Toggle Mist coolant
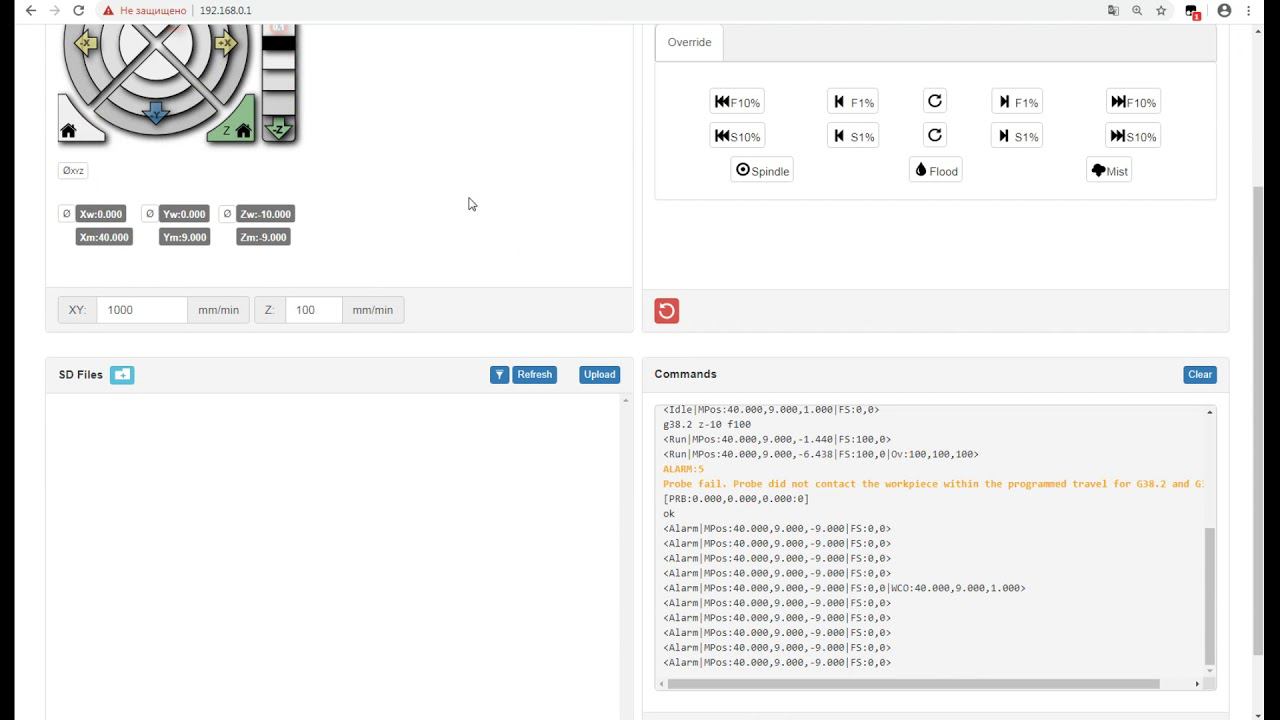 pyautogui.click(x=1109, y=170)
